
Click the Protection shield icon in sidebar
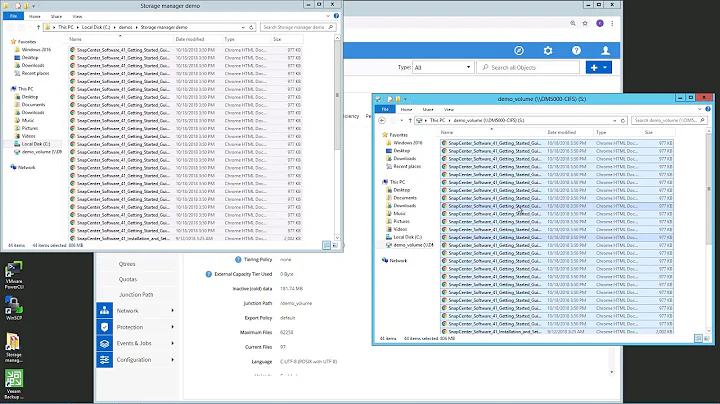pyautogui.click(x=105, y=327)
